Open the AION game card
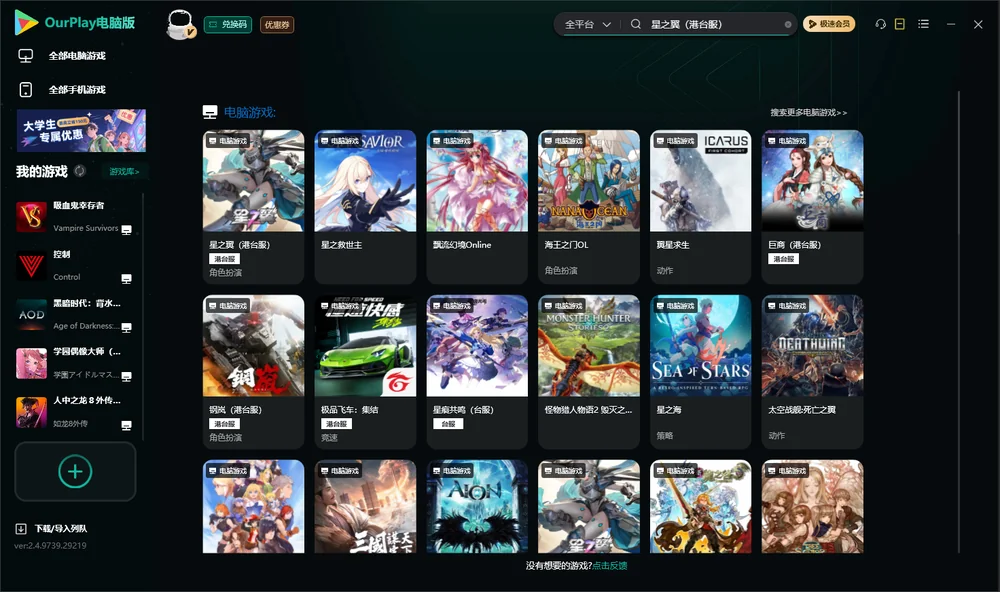1000x592 pixels. click(x=477, y=507)
